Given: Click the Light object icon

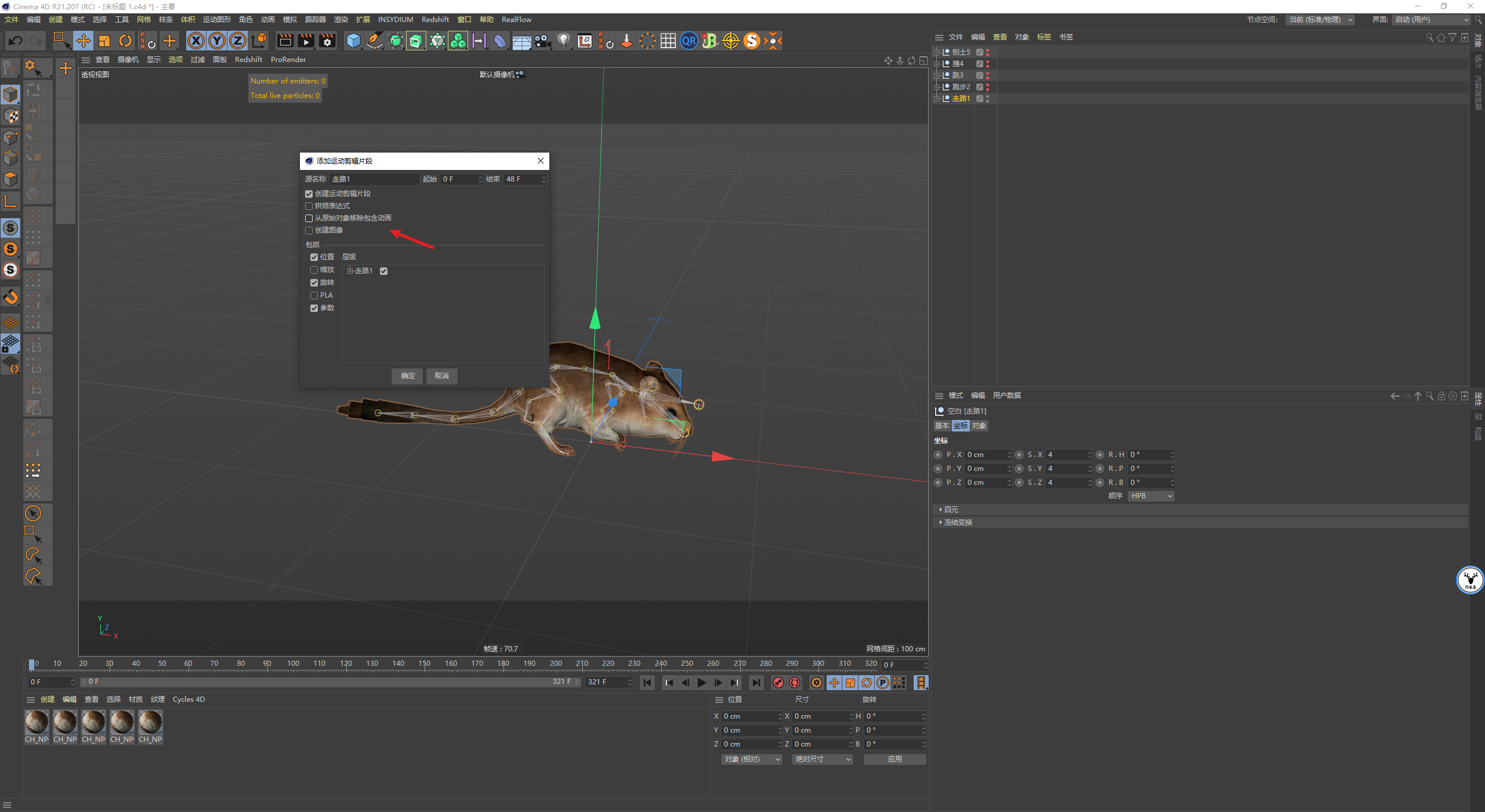Looking at the screenshot, I should tap(563, 41).
